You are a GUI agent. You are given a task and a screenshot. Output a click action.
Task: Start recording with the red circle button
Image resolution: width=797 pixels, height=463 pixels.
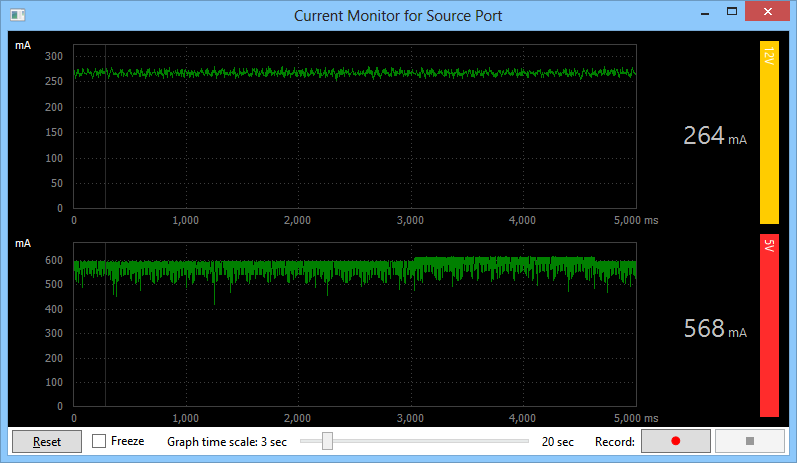click(x=675, y=441)
